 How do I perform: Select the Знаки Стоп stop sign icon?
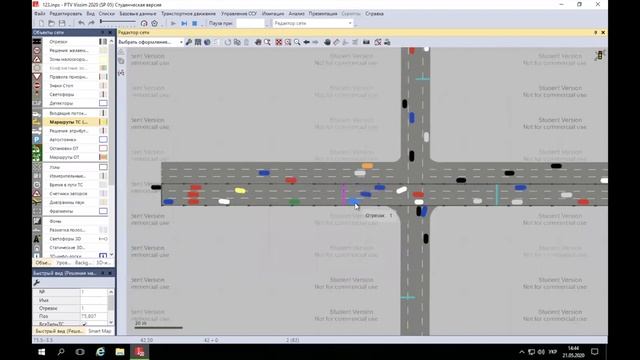click(37, 85)
